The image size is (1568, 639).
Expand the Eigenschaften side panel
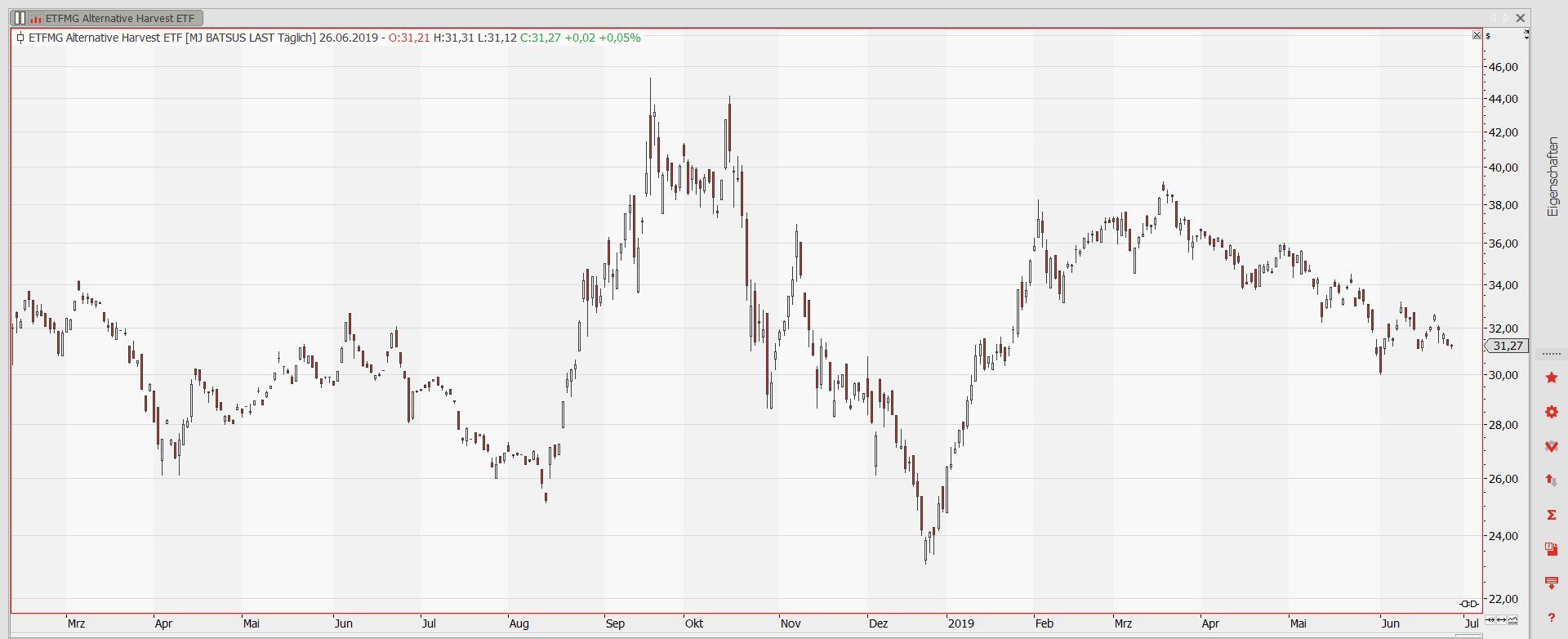click(x=1552, y=177)
